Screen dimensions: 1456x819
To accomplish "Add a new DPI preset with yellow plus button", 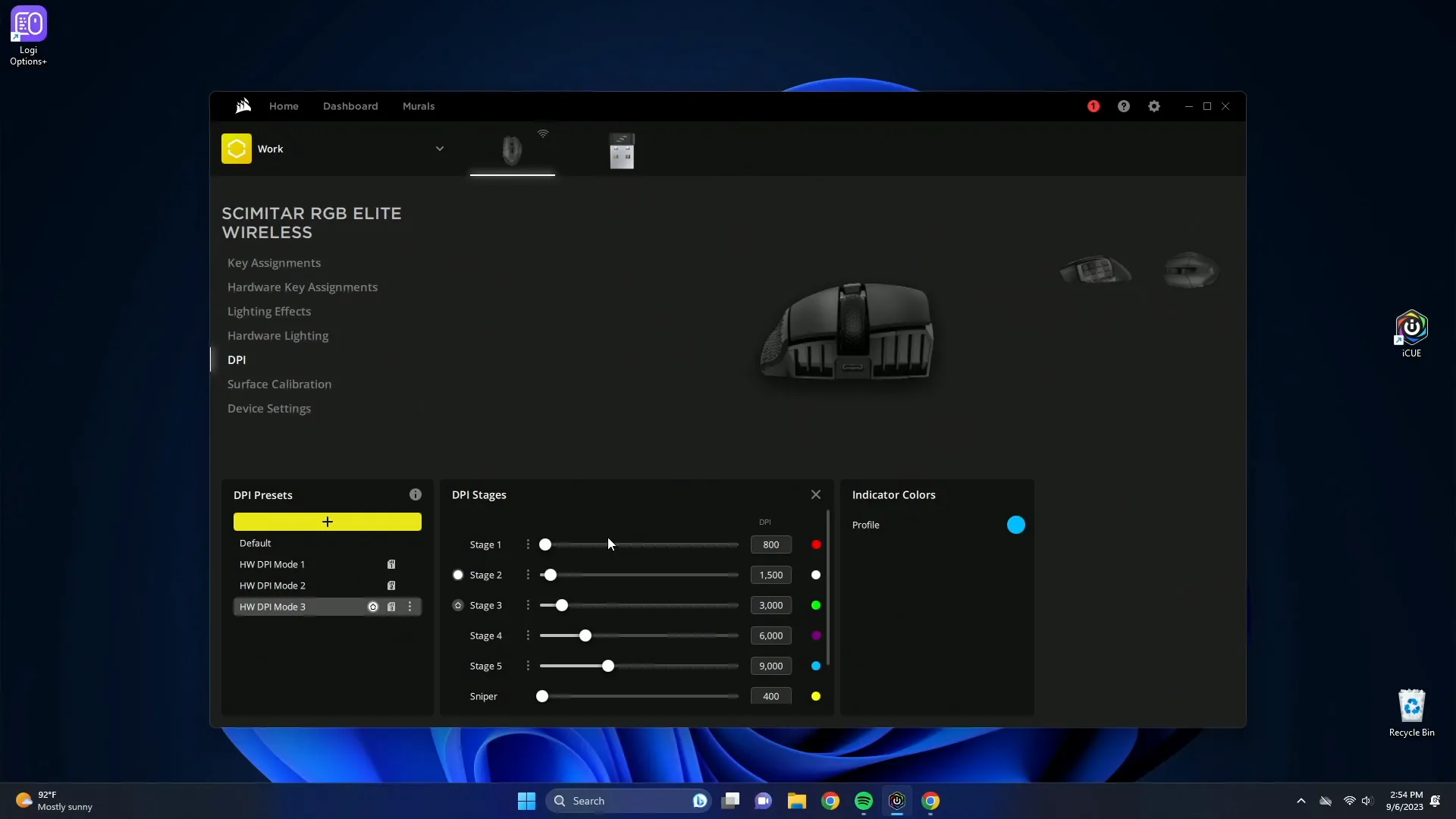I will pos(328,522).
